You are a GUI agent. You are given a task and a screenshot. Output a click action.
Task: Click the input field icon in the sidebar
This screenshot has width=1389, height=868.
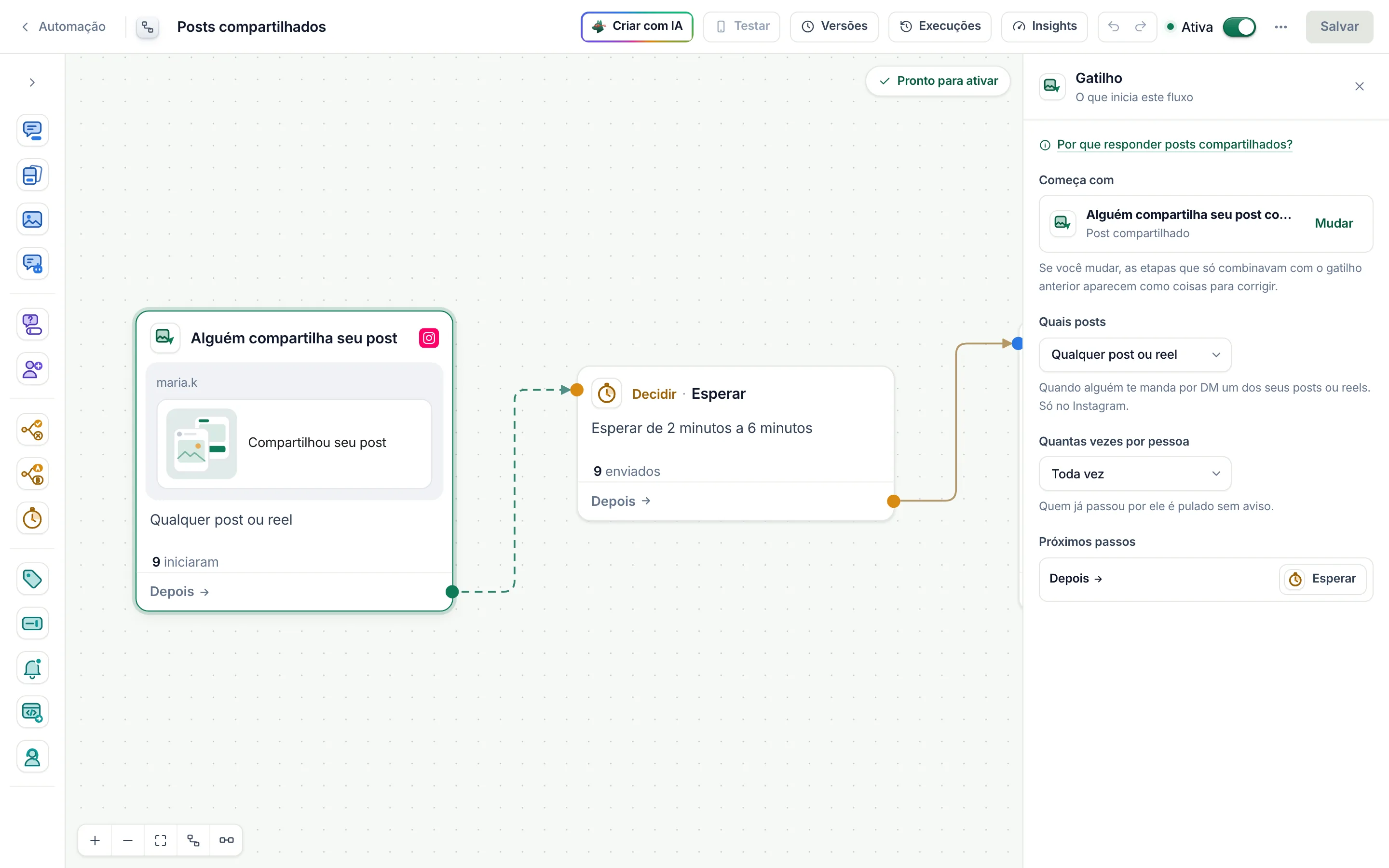tap(32, 624)
